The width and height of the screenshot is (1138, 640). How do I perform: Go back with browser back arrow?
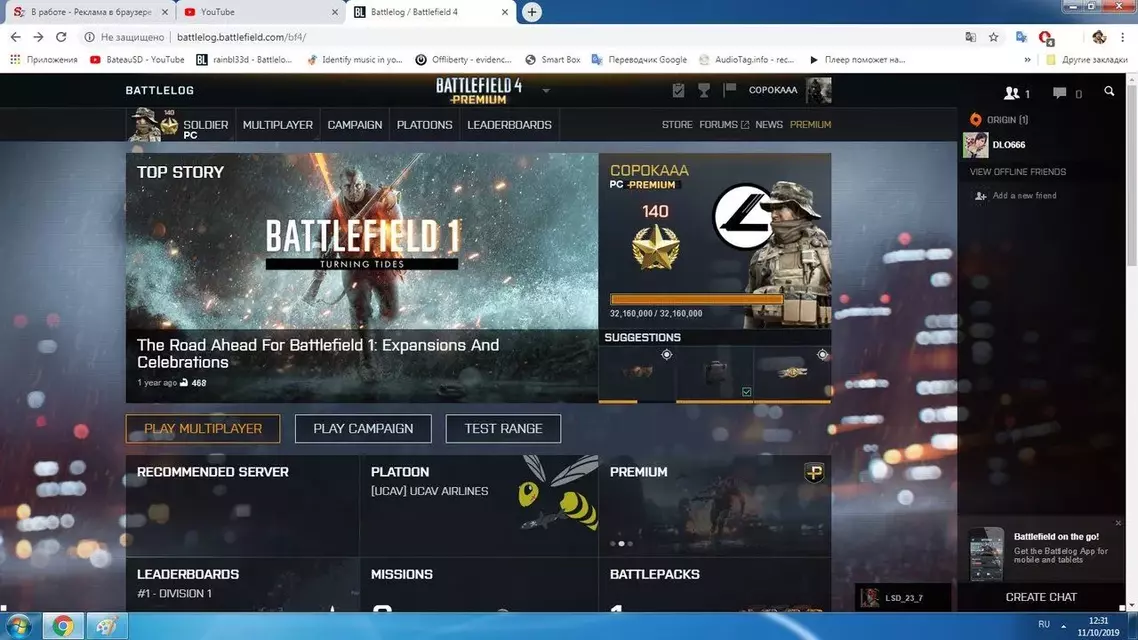click(x=15, y=37)
